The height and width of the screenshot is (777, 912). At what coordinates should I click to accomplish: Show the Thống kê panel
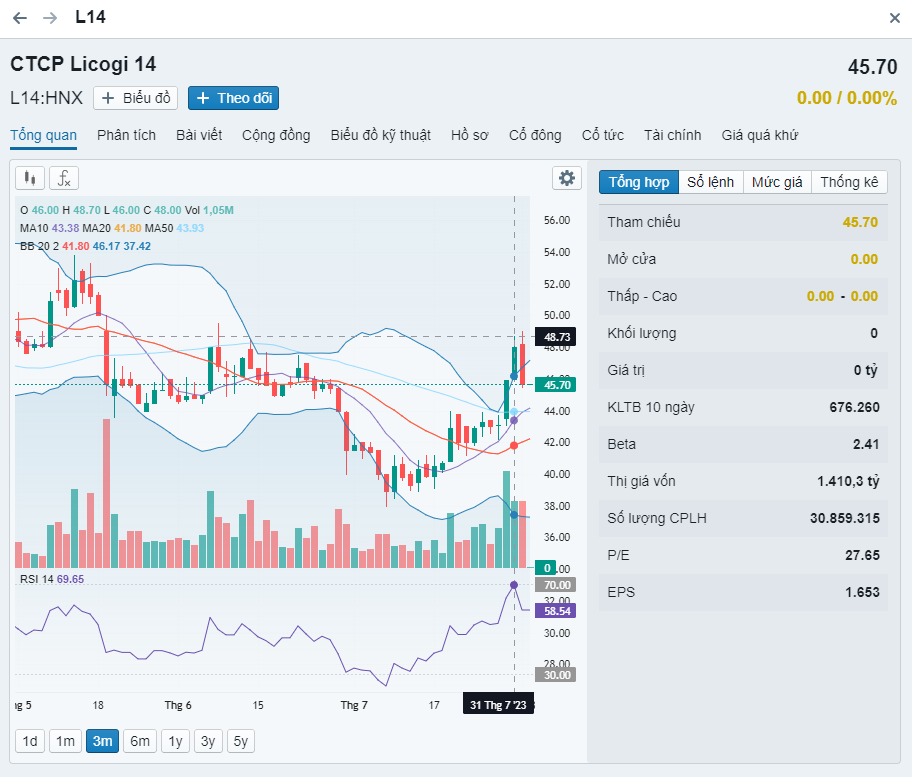click(x=849, y=182)
